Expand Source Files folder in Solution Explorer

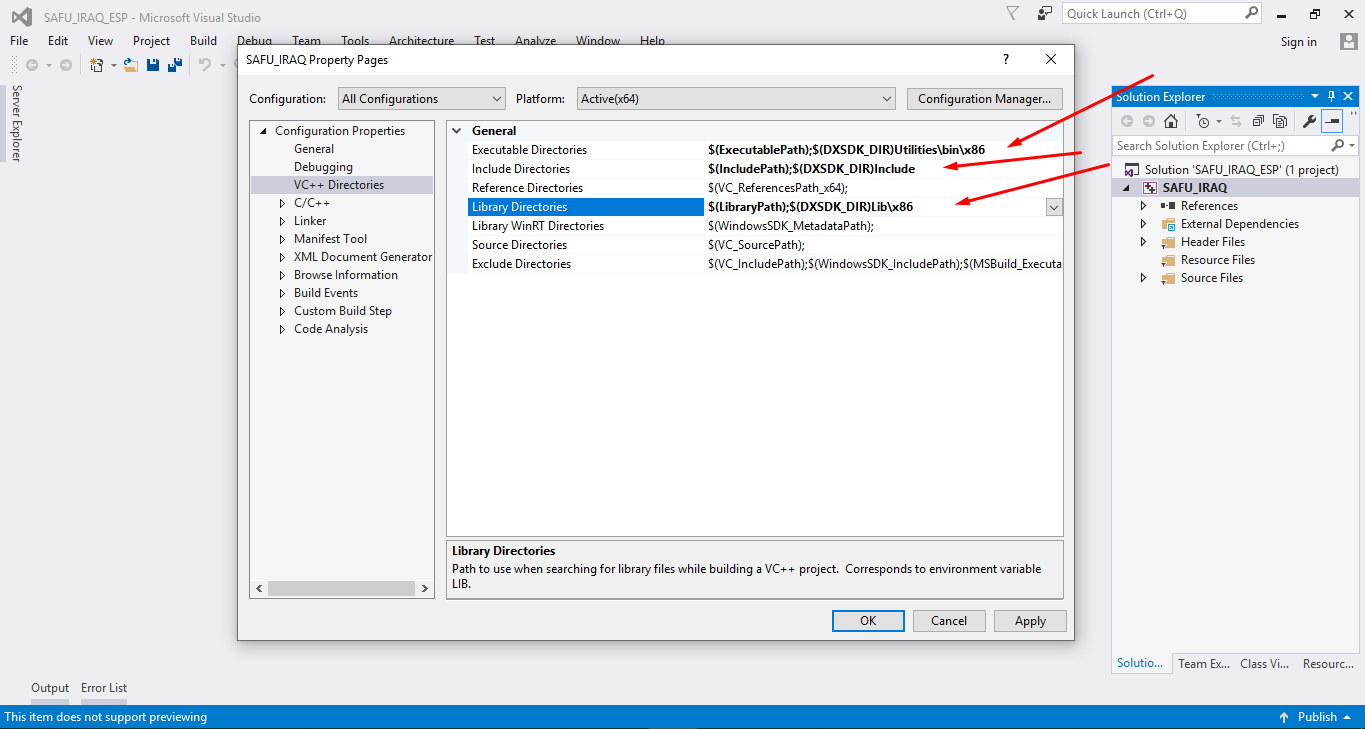click(1144, 278)
